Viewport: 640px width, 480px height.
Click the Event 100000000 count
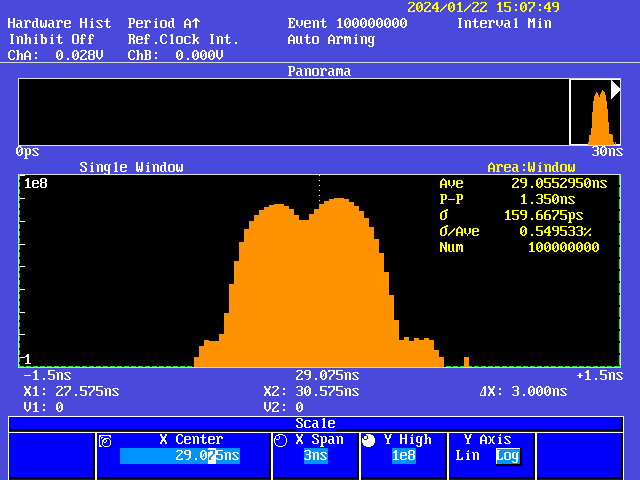347,23
